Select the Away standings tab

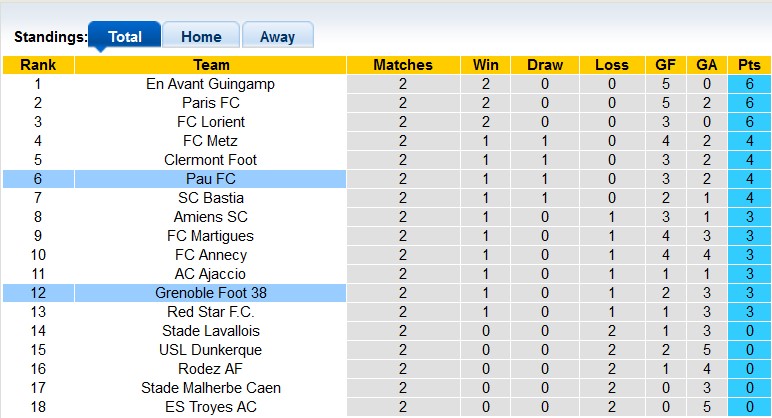tap(277, 37)
